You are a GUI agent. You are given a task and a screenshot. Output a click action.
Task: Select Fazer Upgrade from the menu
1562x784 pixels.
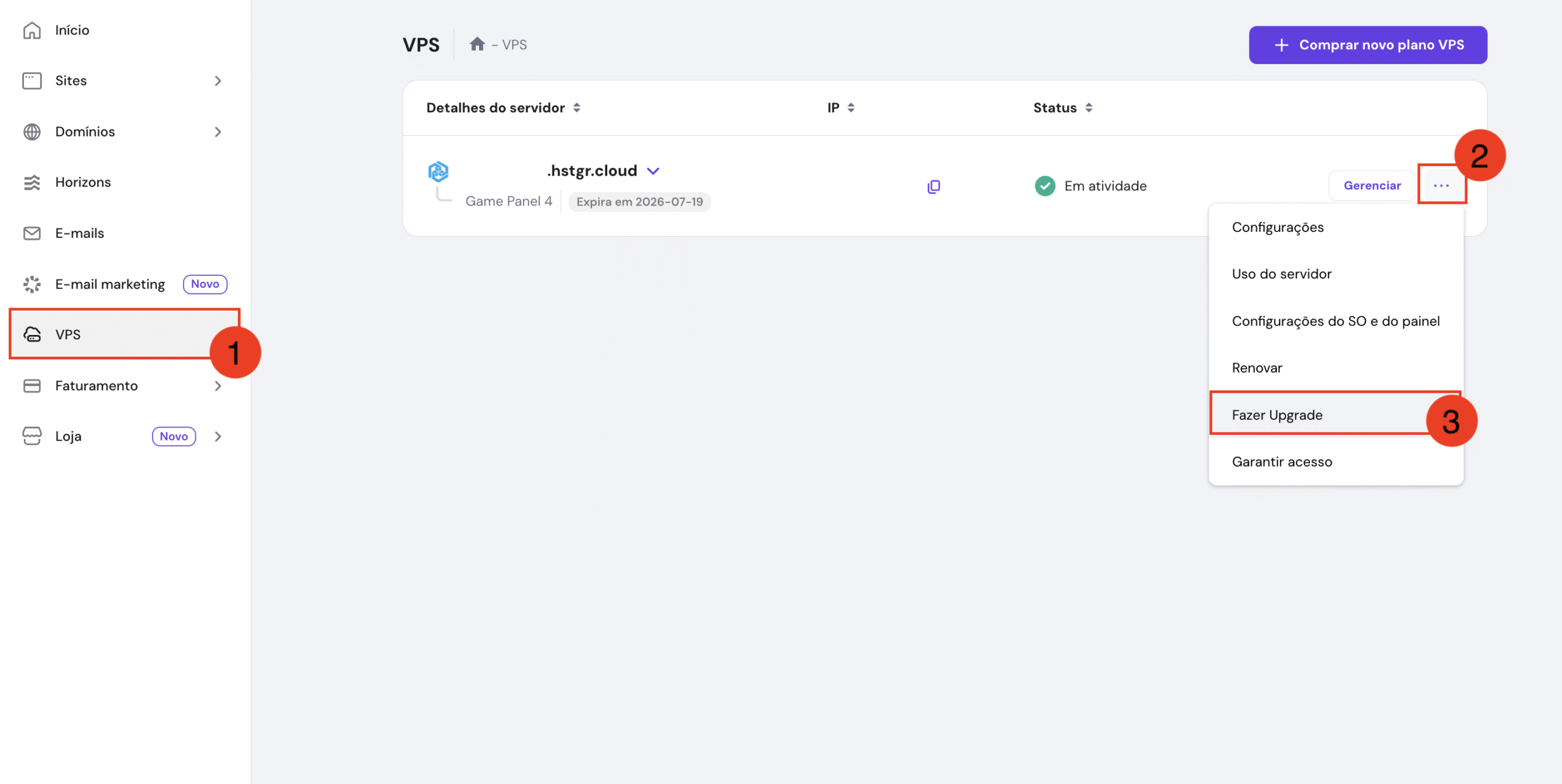1277,415
